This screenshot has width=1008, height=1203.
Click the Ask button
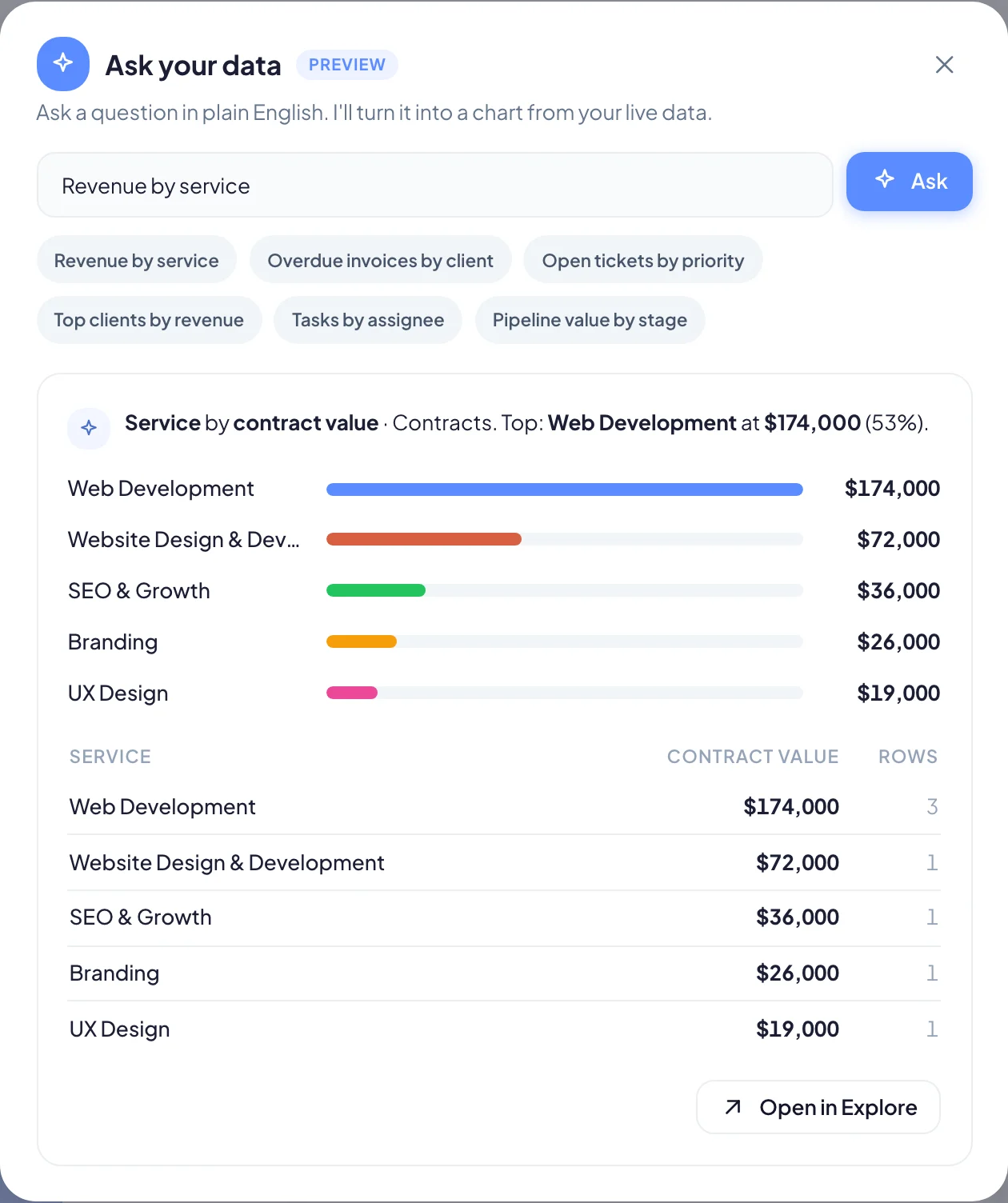coord(910,182)
